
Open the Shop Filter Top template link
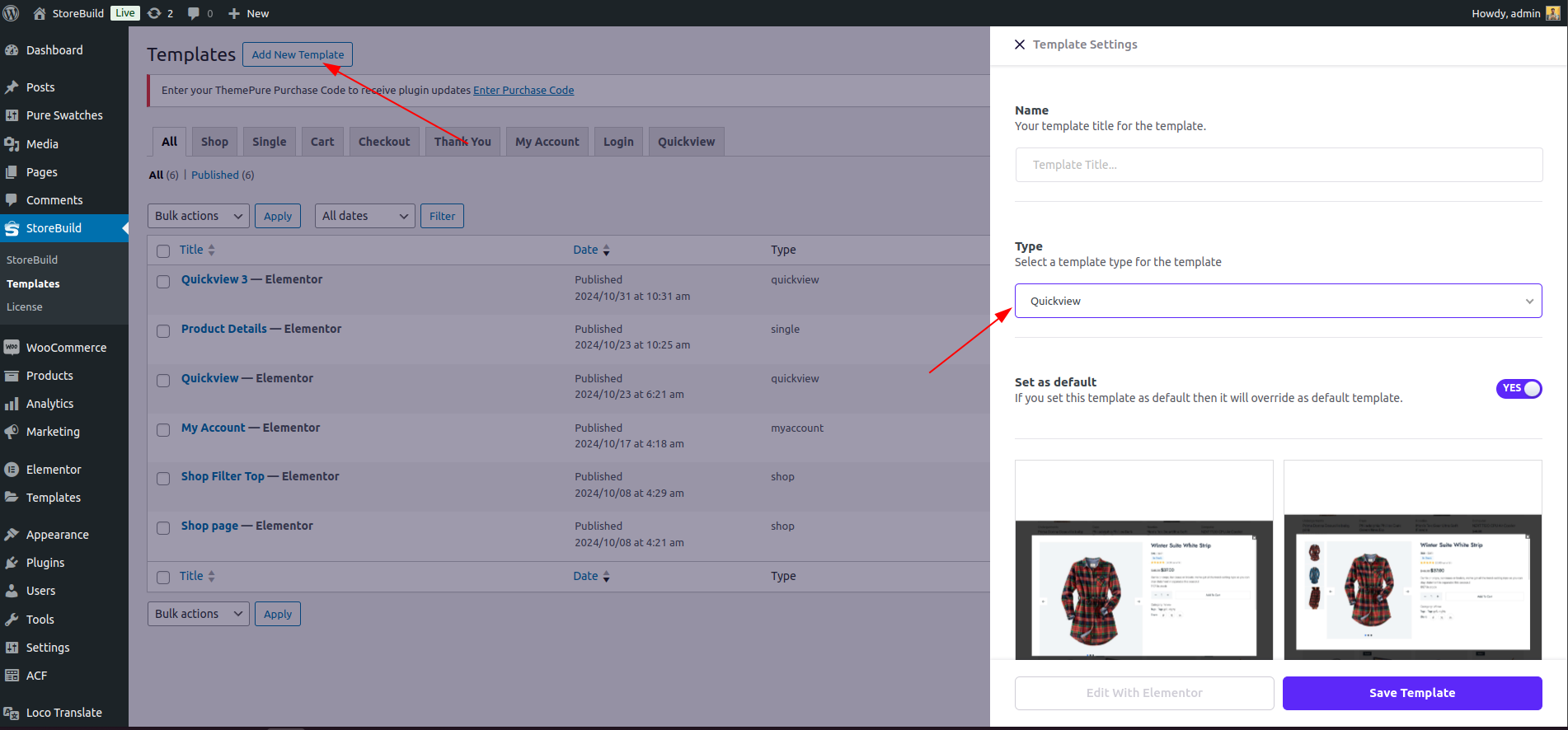pyautogui.click(x=223, y=476)
